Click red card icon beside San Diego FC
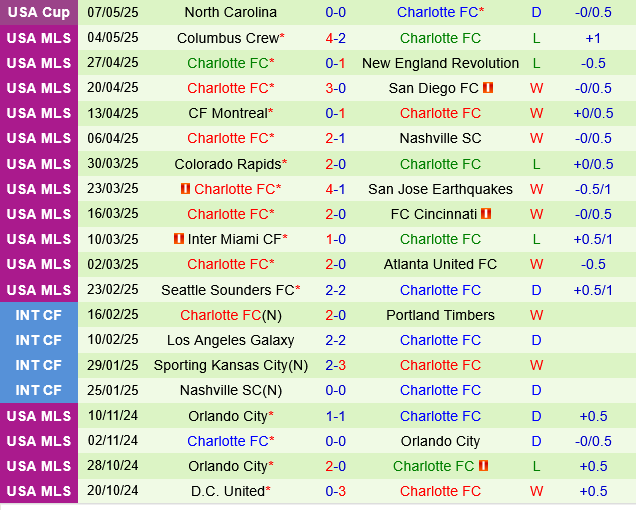 click(488, 88)
